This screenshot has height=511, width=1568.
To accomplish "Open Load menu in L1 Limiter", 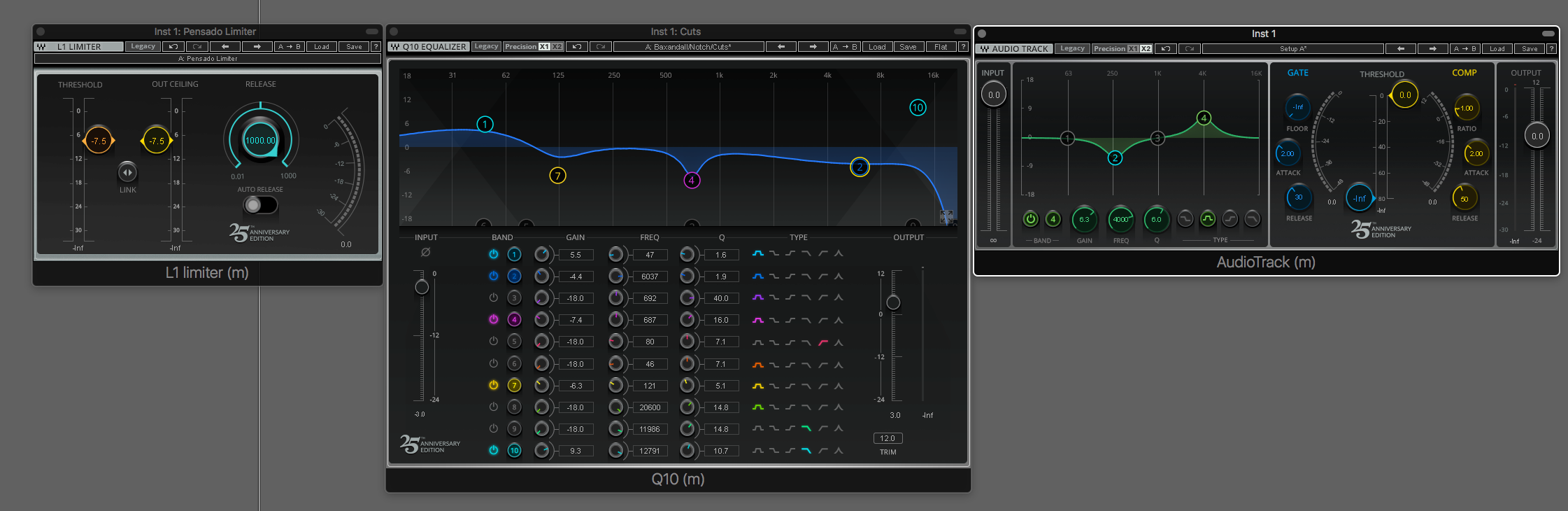I will pos(322,47).
